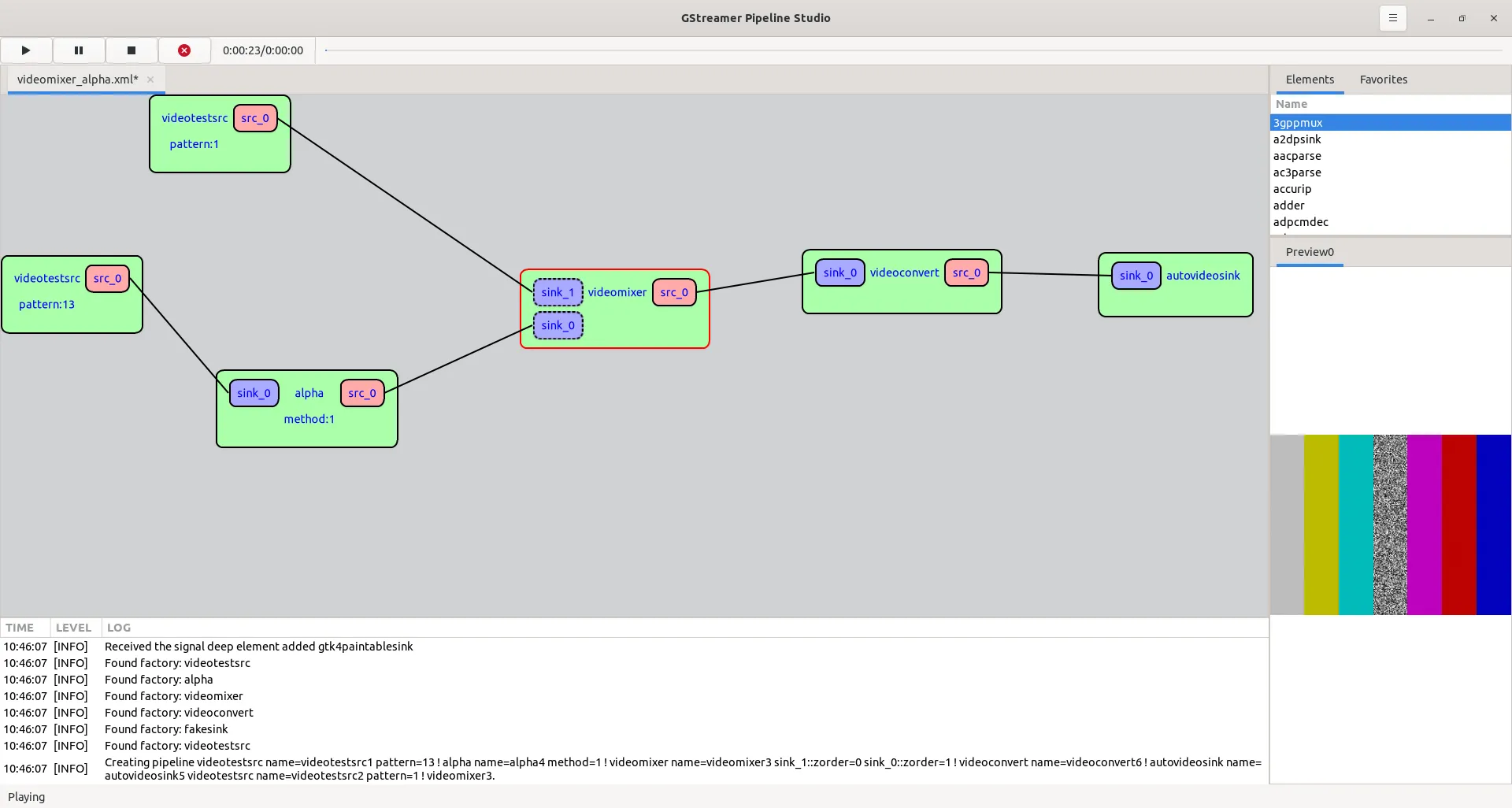The image size is (1512, 808).
Task: Switch to the Favorites tab
Action: coord(1383,80)
